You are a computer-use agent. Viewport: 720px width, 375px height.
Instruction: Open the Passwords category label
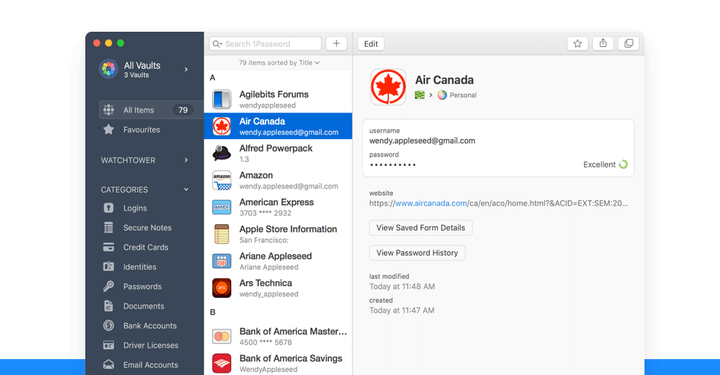(x=142, y=286)
